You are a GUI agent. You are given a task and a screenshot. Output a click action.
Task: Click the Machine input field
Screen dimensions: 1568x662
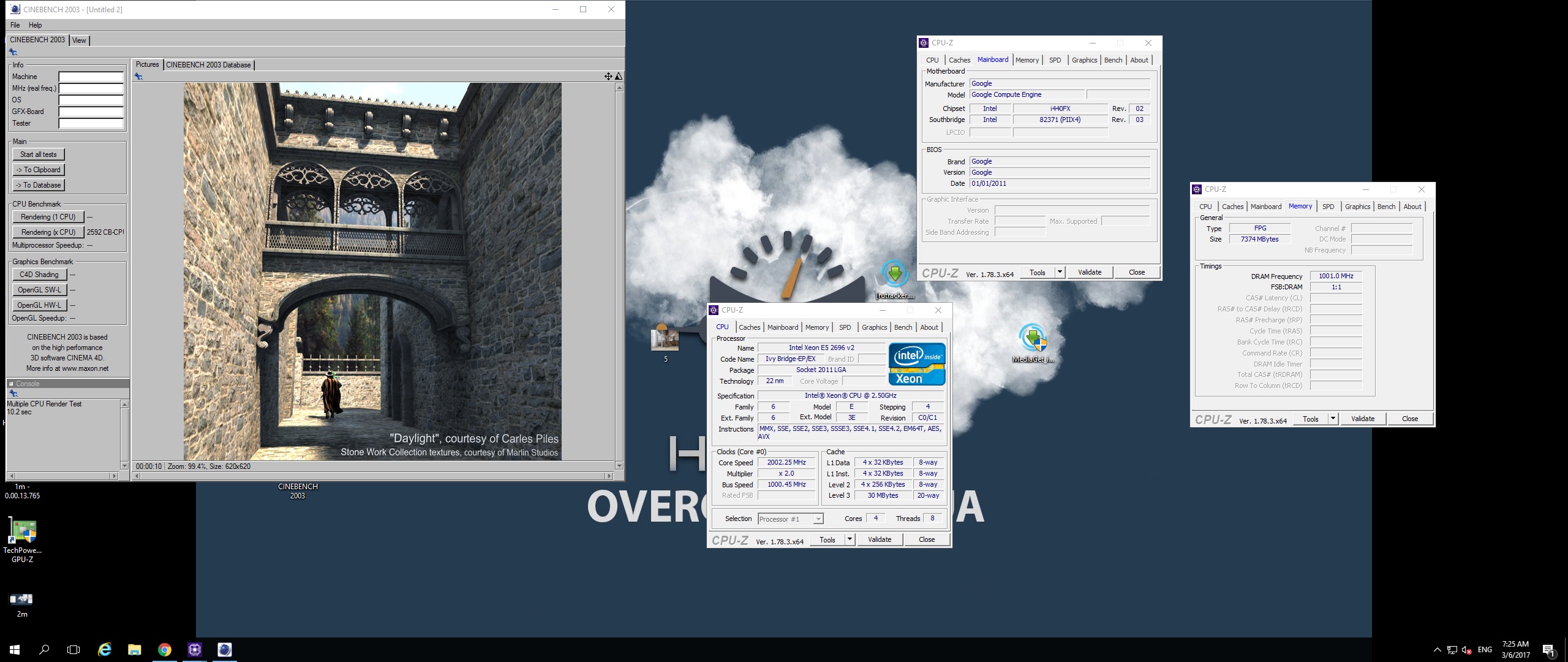click(91, 77)
